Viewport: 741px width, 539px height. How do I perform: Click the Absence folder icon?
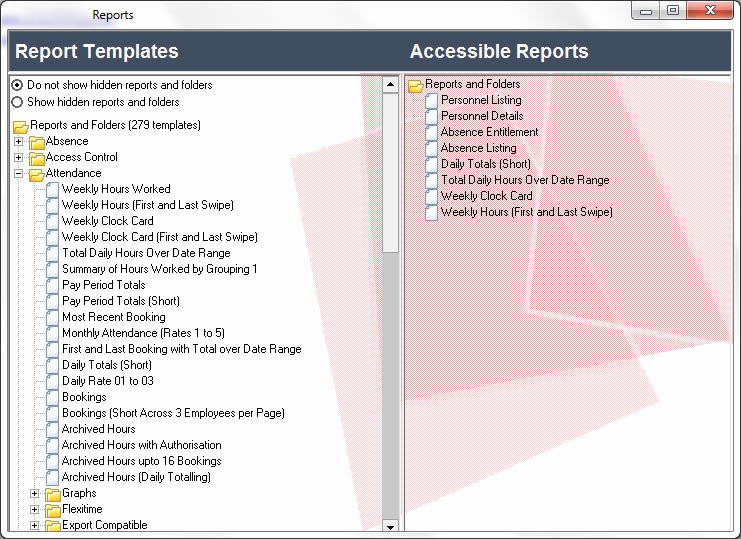[37, 142]
